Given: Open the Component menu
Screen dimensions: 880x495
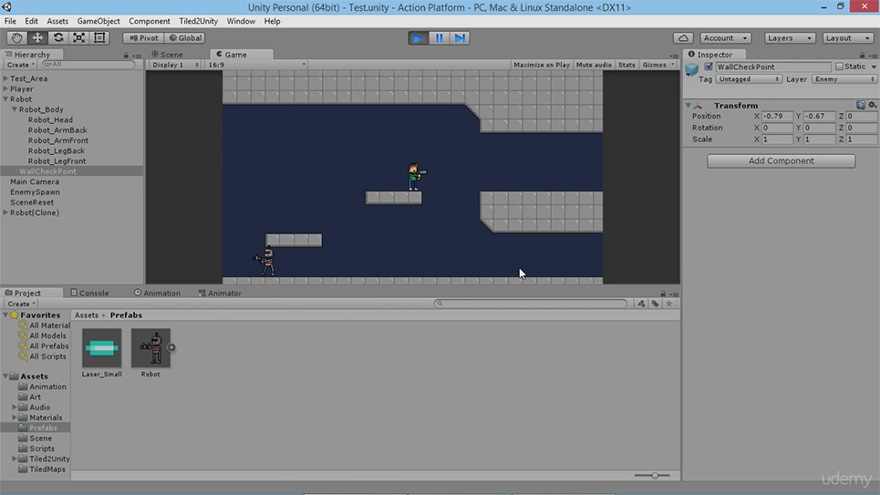Looking at the screenshot, I should coord(149,21).
